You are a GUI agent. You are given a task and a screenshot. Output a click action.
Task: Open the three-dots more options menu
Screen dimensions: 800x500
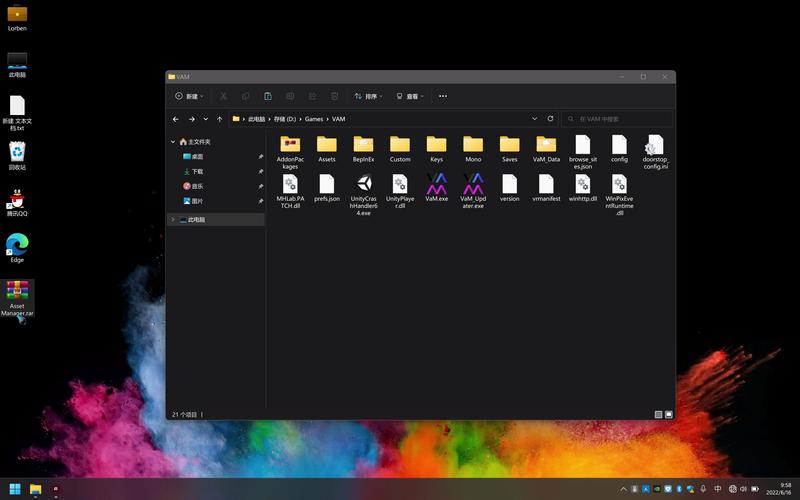point(443,97)
